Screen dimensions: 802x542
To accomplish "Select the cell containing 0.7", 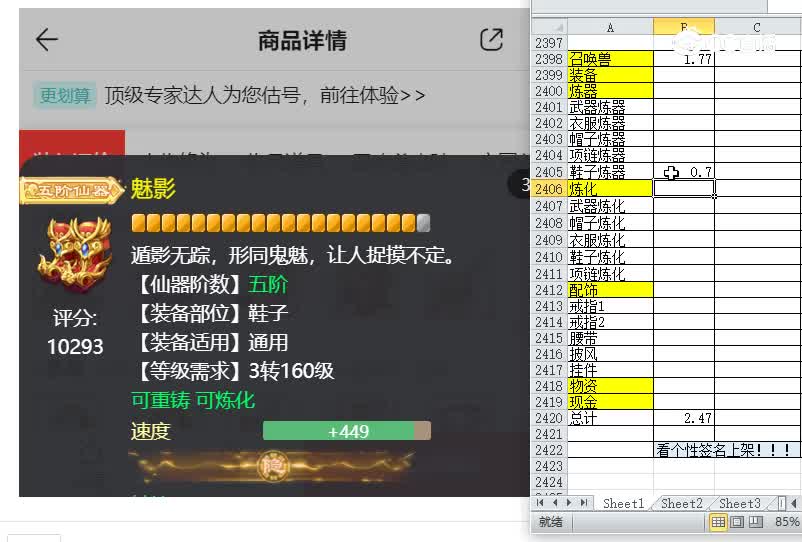I will pyautogui.click(x=684, y=171).
